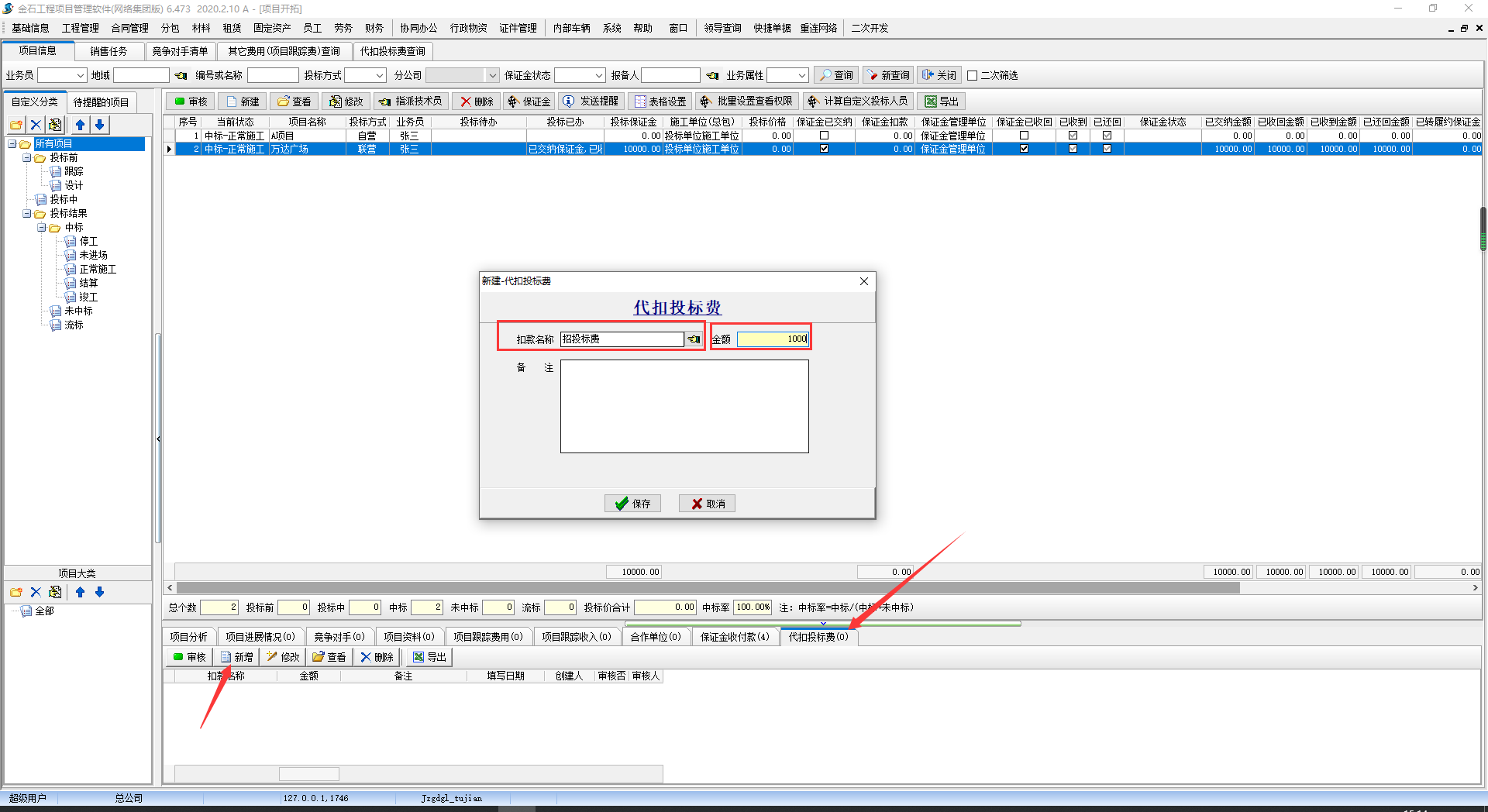Screen dimensions: 1488x812
Task: Open the 工程管理 menu
Action: point(80,28)
